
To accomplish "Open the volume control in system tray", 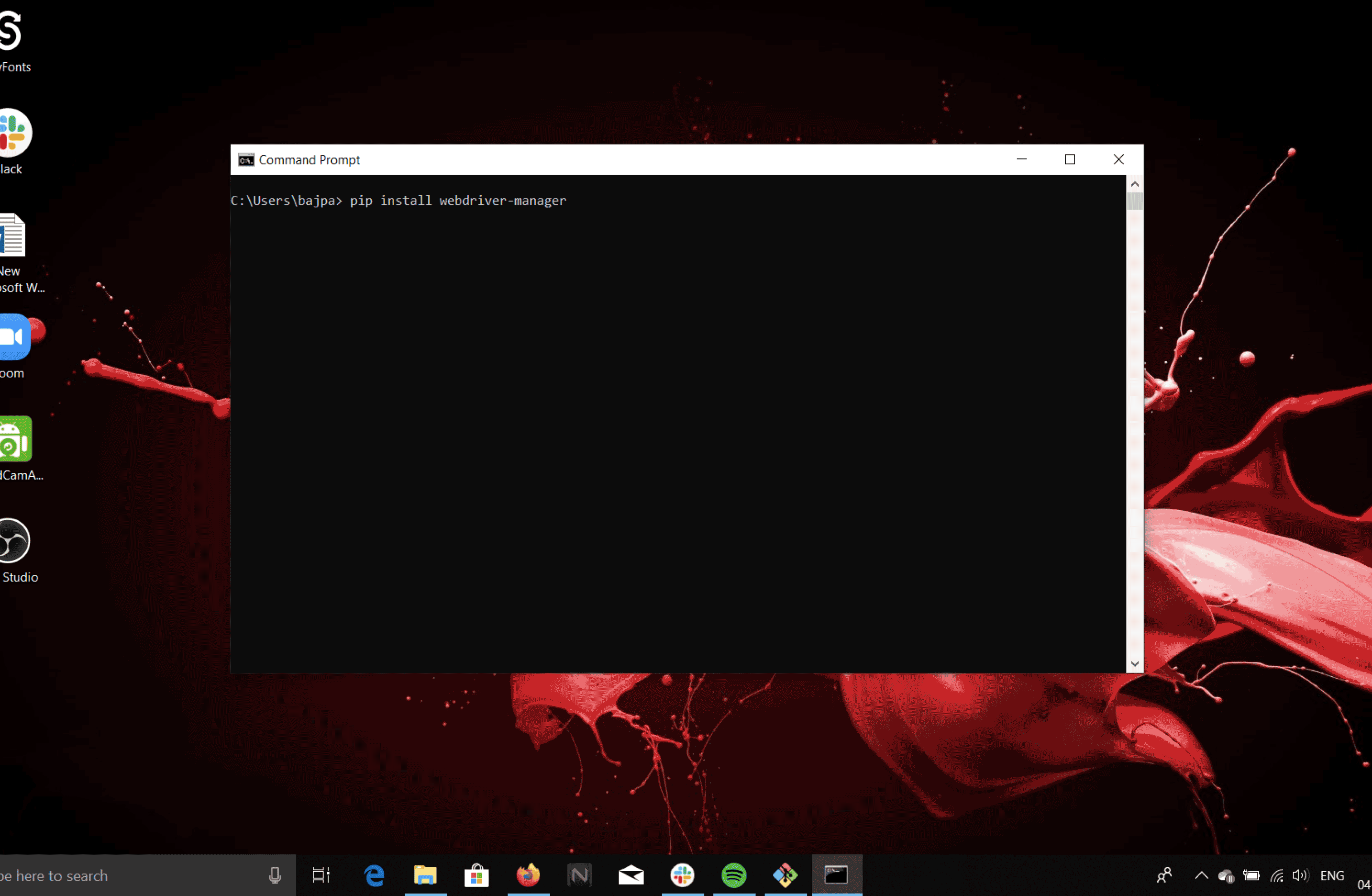I will click(x=1300, y=875).
